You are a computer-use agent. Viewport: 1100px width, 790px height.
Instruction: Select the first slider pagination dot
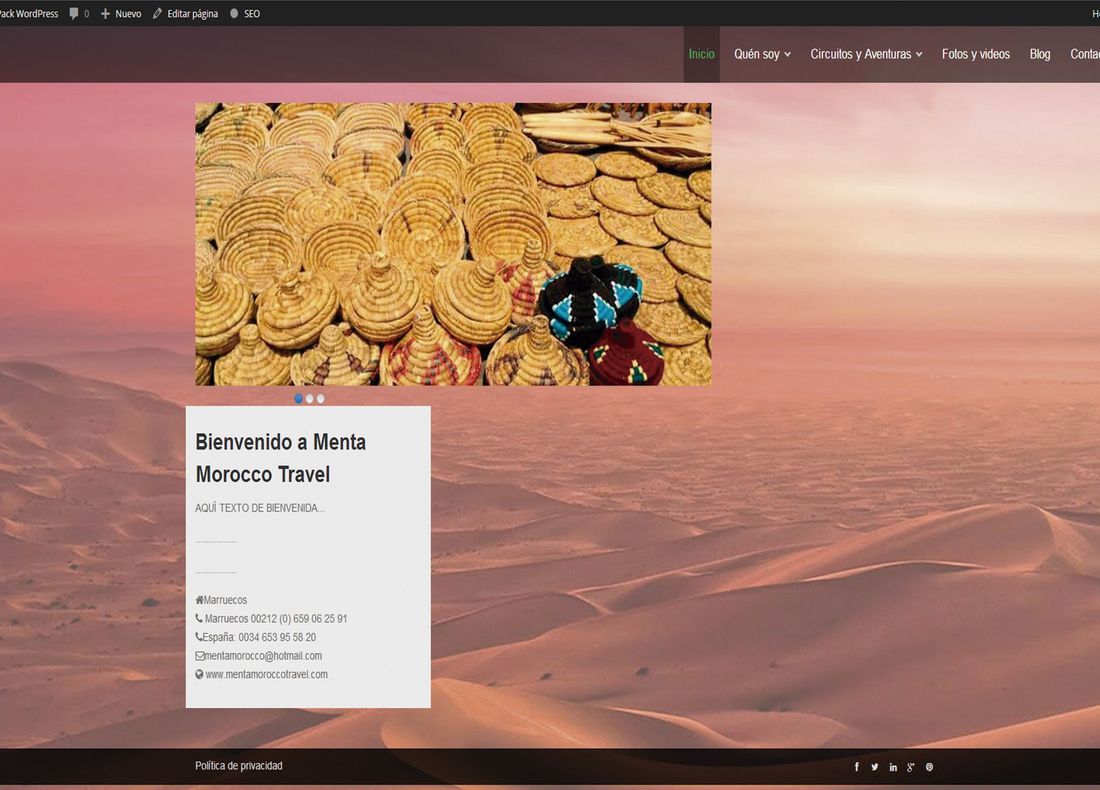pyautogui.click(x=299, y=399)
